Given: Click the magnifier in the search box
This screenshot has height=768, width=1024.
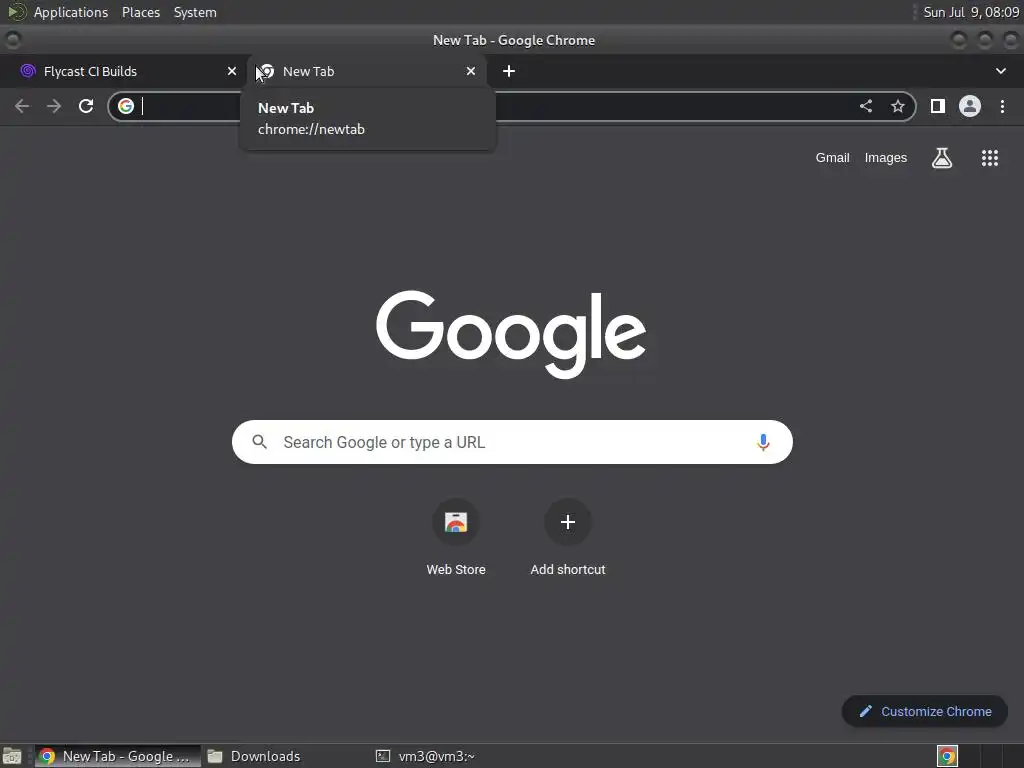Looking at the screenshot, I should (x=259, y=442).
